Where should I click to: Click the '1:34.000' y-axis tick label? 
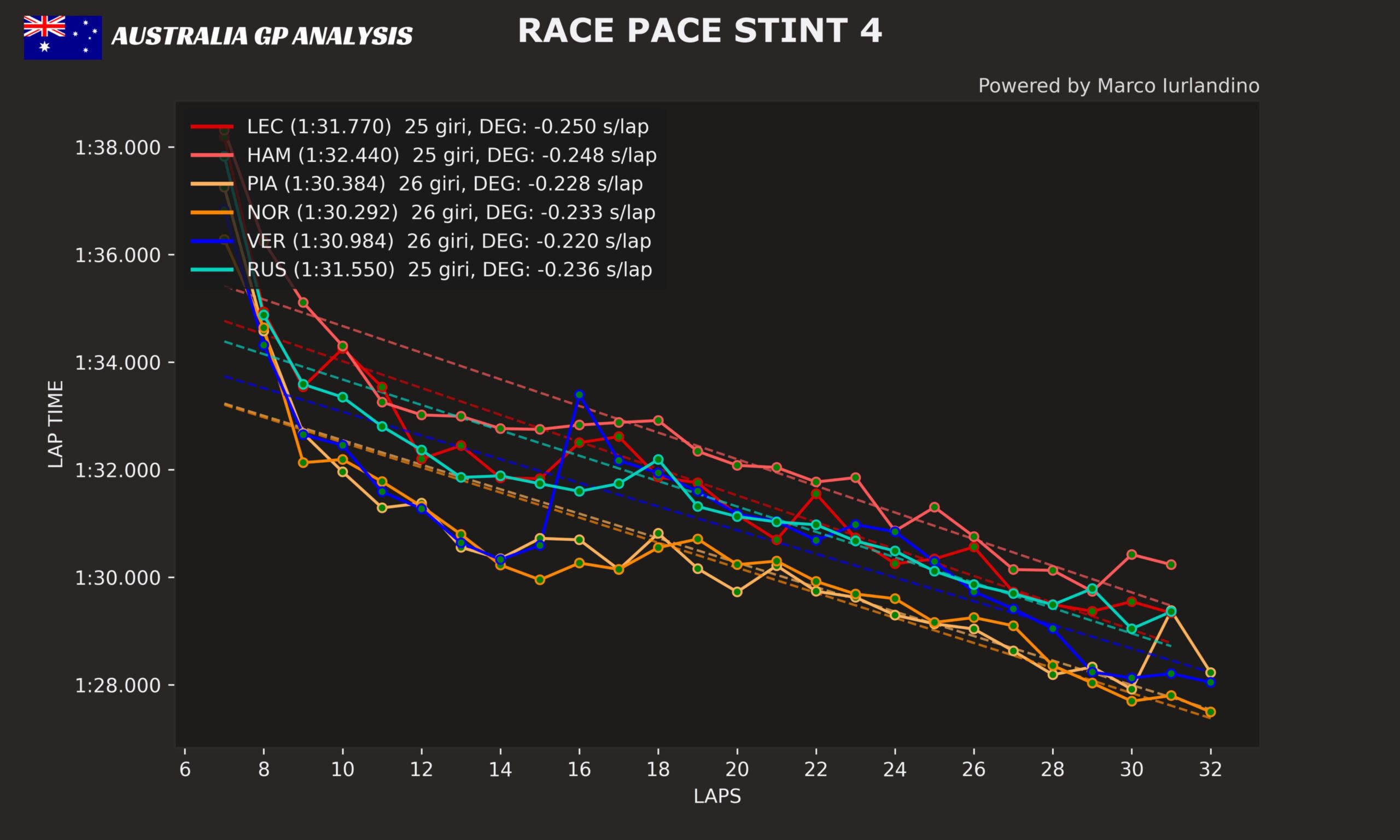click(x=118, y=363)
